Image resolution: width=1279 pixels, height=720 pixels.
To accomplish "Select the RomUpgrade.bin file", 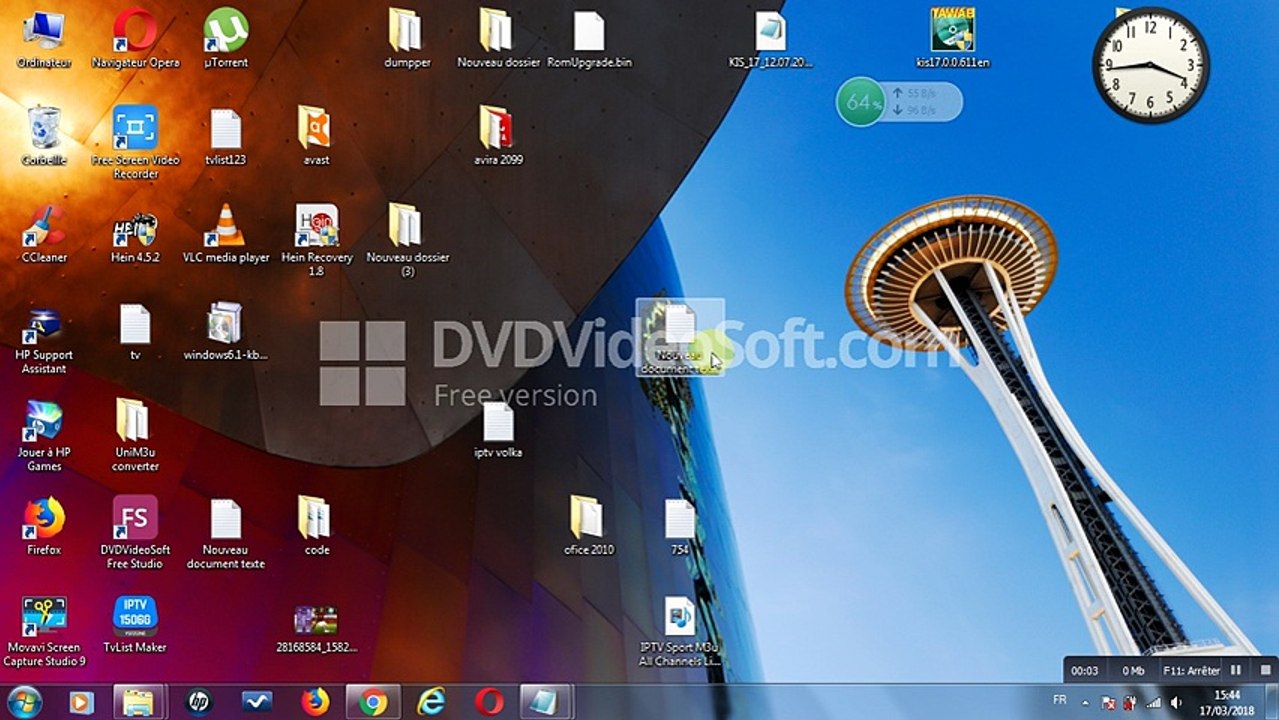I will [x=589, y=38].
